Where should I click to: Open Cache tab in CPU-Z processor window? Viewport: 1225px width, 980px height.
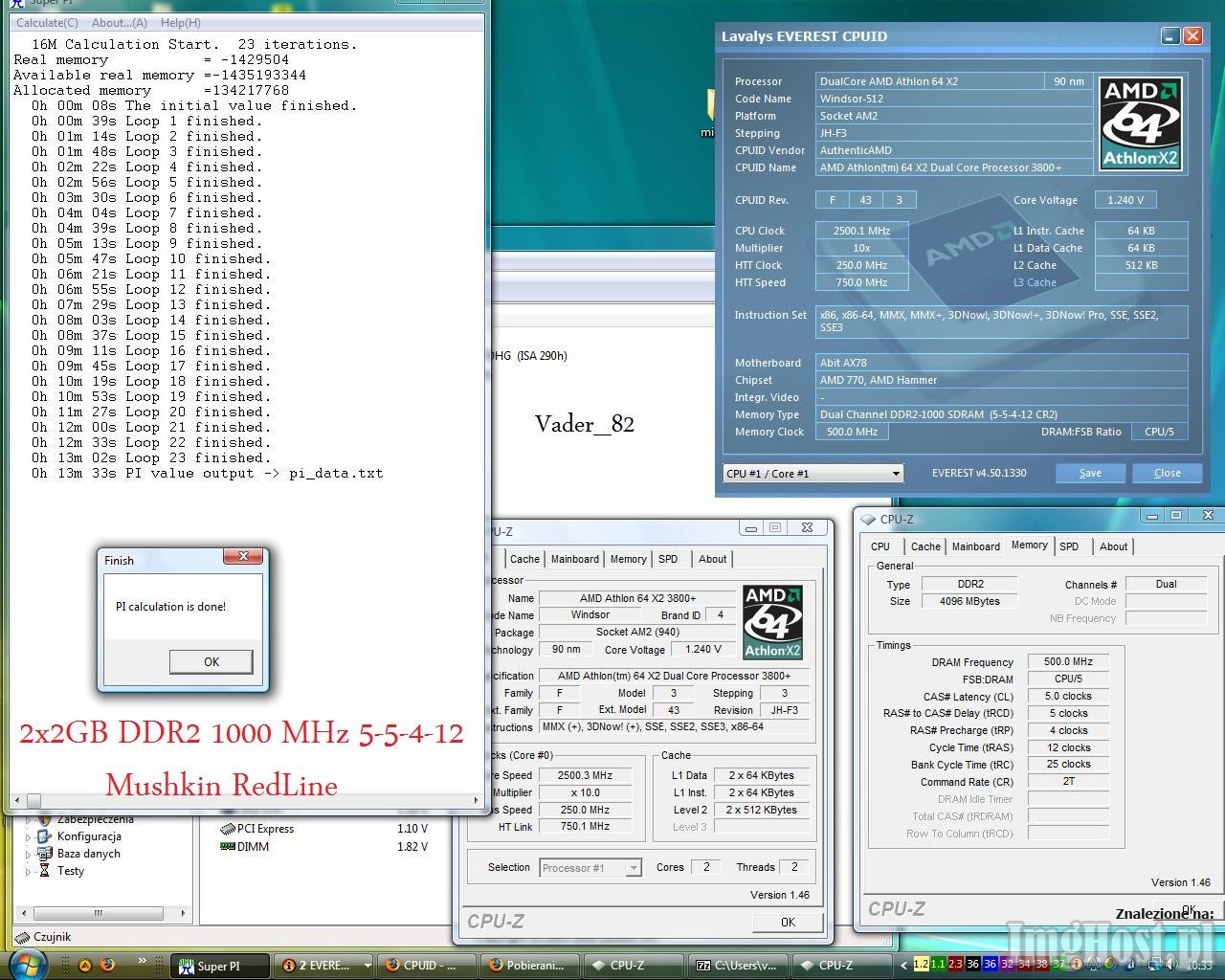(524, 559)
